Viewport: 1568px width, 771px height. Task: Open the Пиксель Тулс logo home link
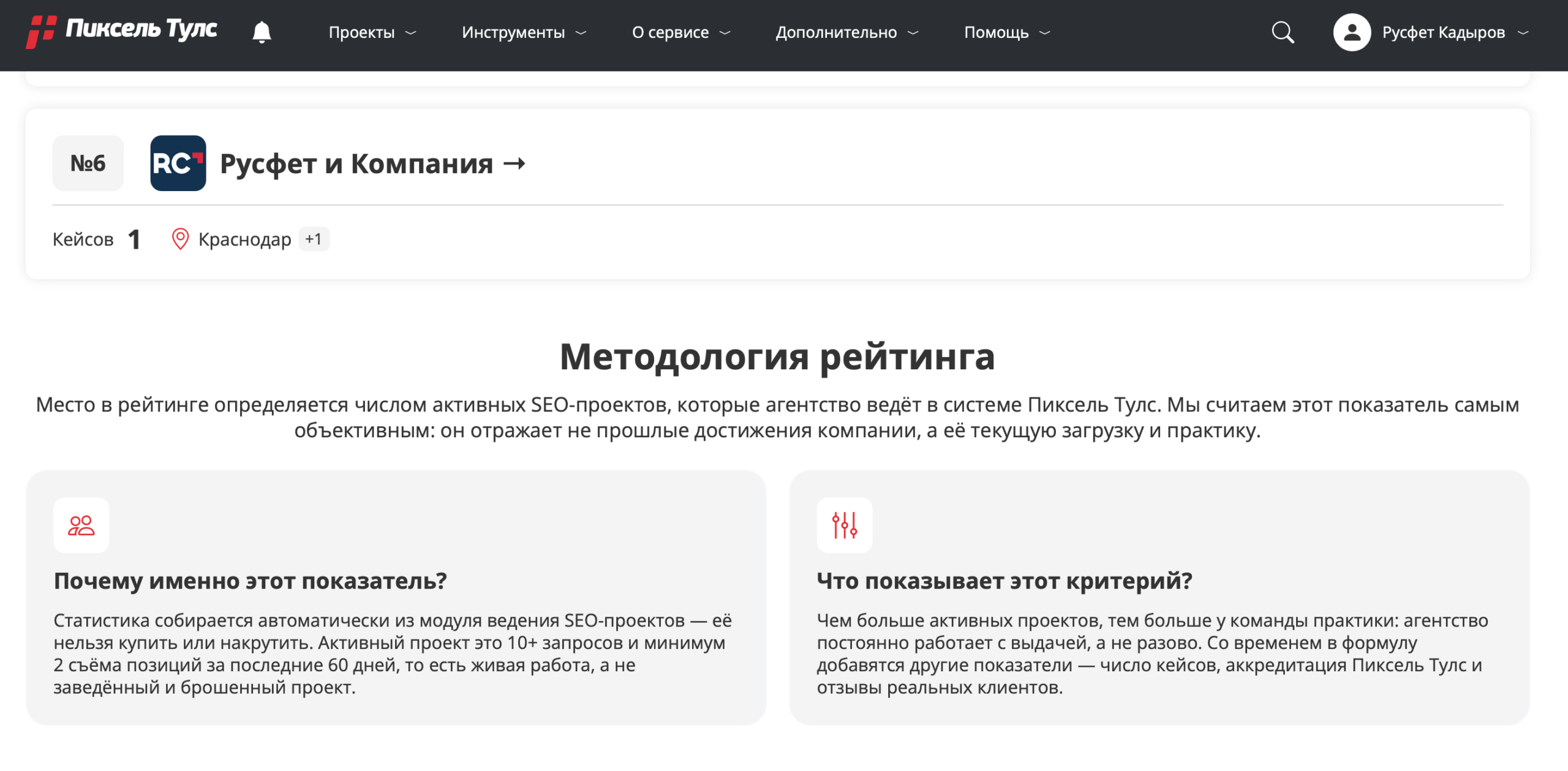click(x=121, y=31)
